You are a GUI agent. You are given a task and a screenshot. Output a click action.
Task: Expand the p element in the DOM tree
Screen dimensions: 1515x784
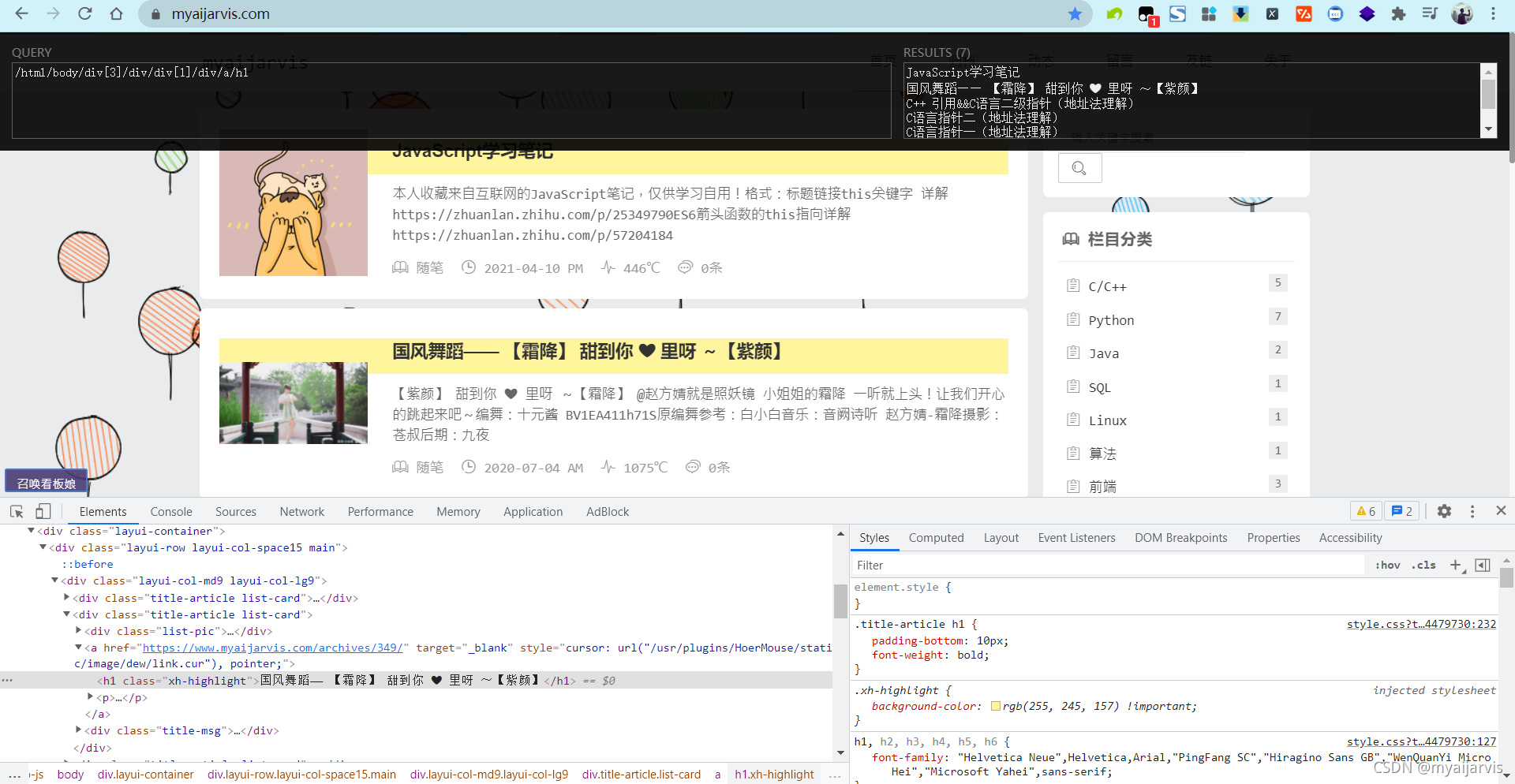pyautogui.click(x=90, y=696)
